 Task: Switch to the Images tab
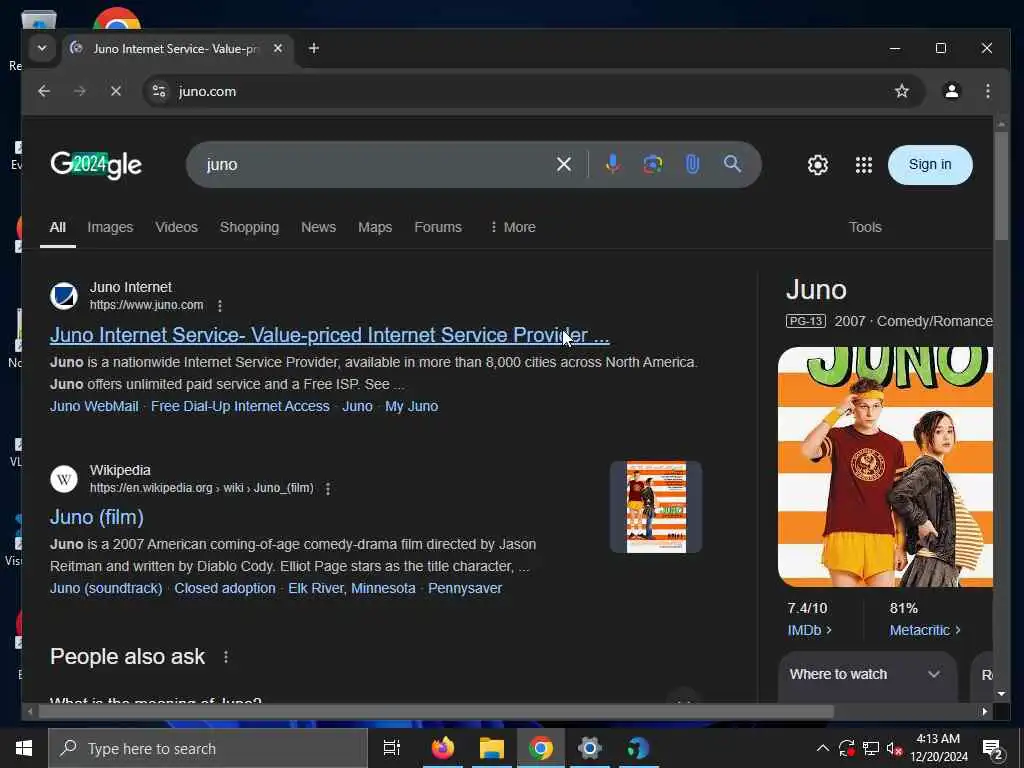pos(110,227)
